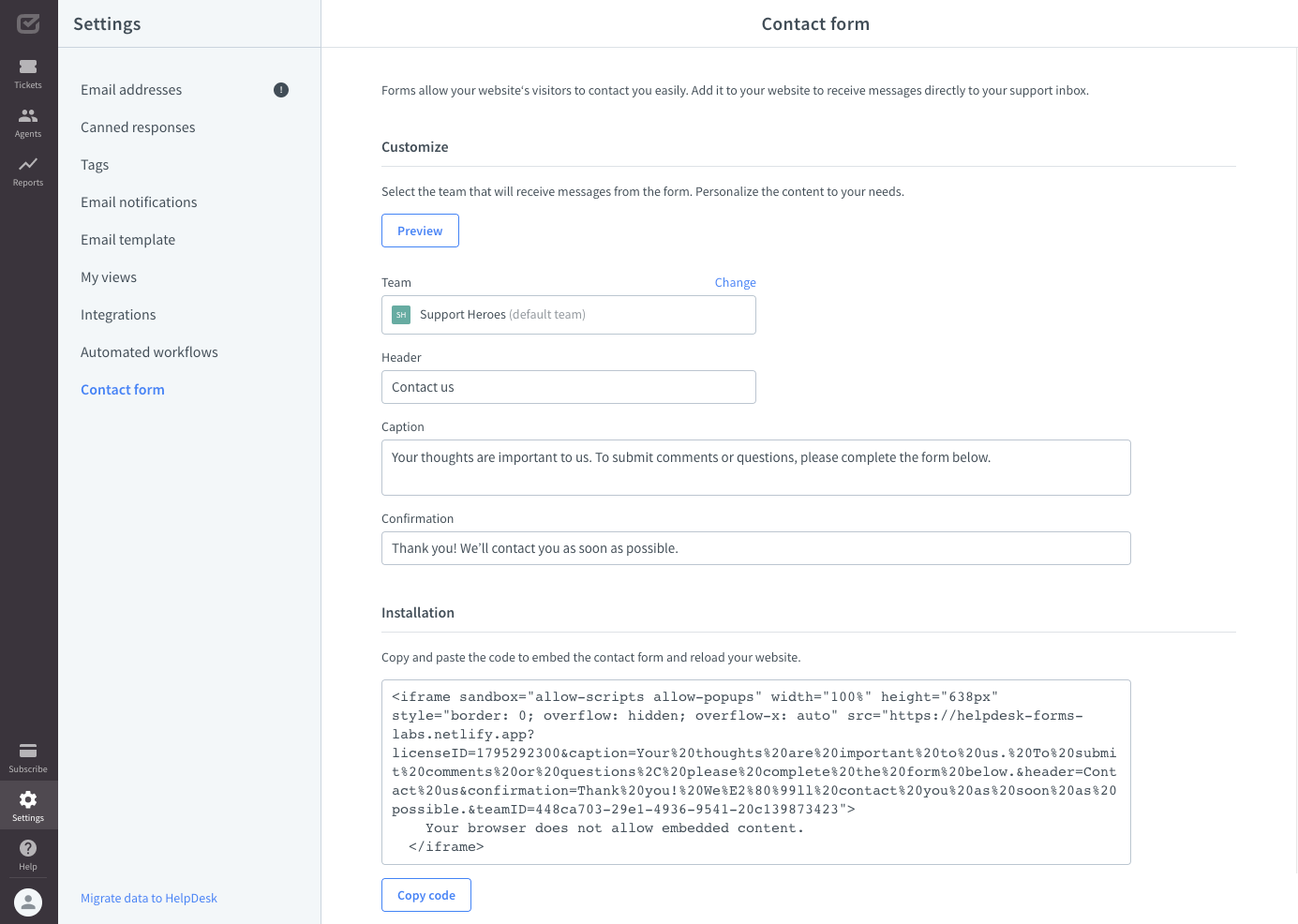Image resolution: width=1298 pixels, height=924 pixels.
Task: Change the receiving team
Action: click(x=735, y=282)
